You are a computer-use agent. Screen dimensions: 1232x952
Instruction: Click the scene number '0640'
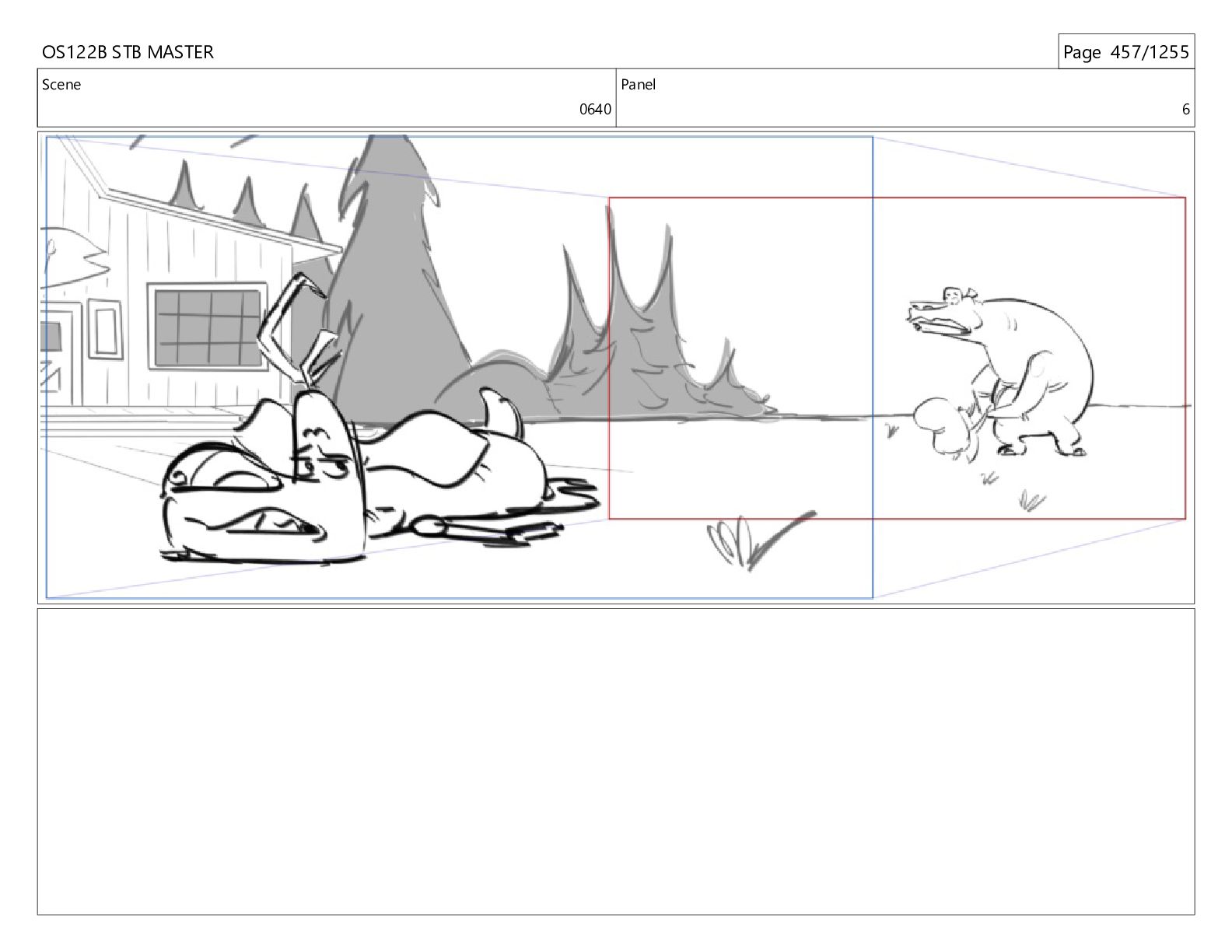point(595,110)
